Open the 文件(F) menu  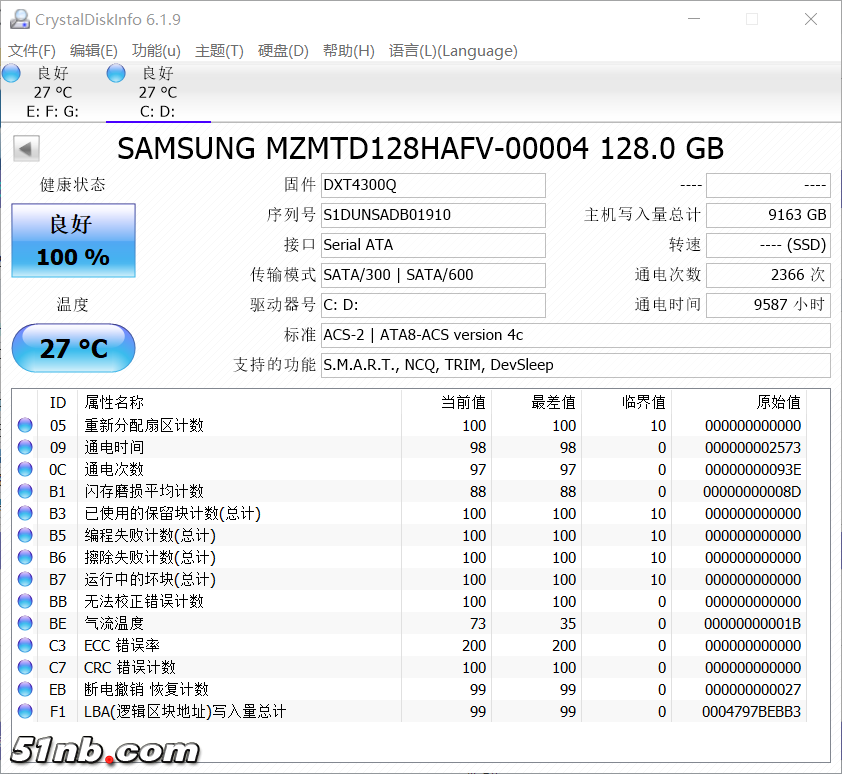click(32, 51)
